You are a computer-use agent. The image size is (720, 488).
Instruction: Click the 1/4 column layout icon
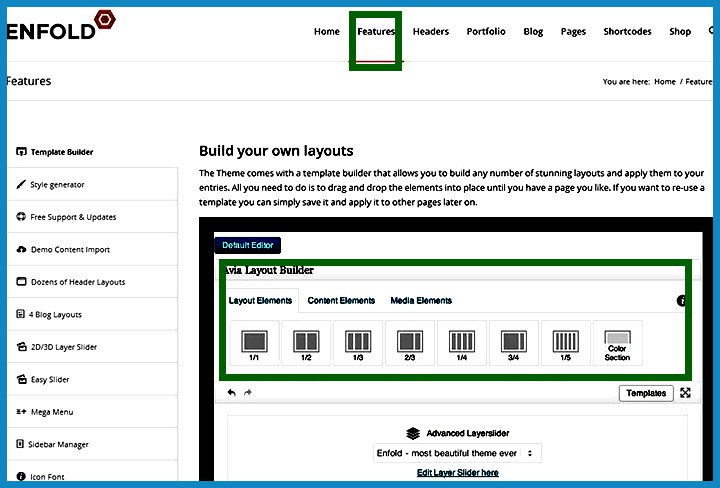coord(462,343)
